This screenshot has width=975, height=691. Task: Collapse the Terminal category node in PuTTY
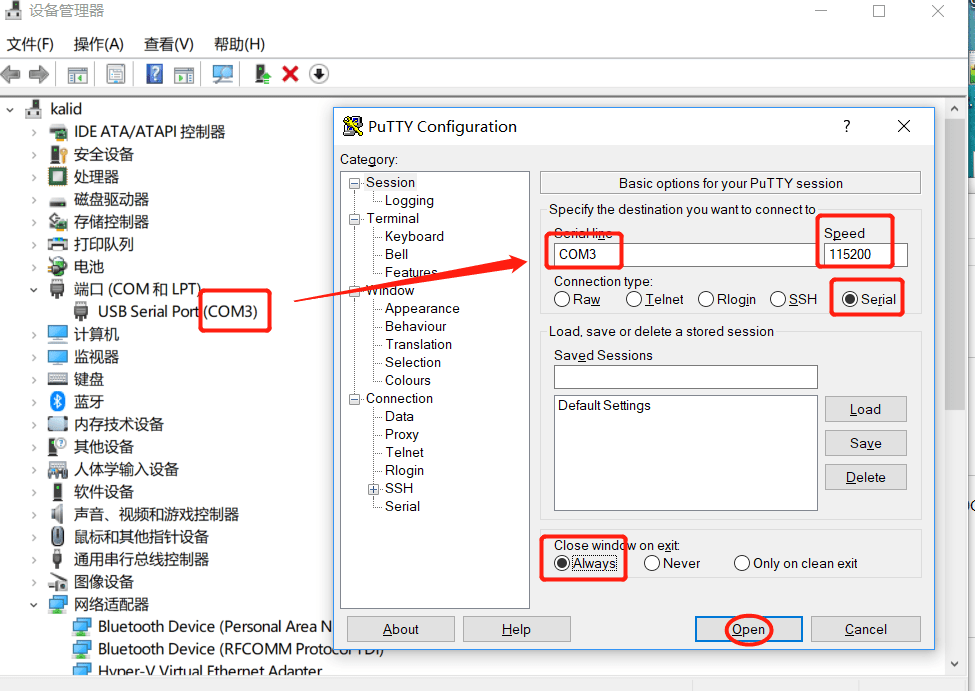[x=354, y=219]
